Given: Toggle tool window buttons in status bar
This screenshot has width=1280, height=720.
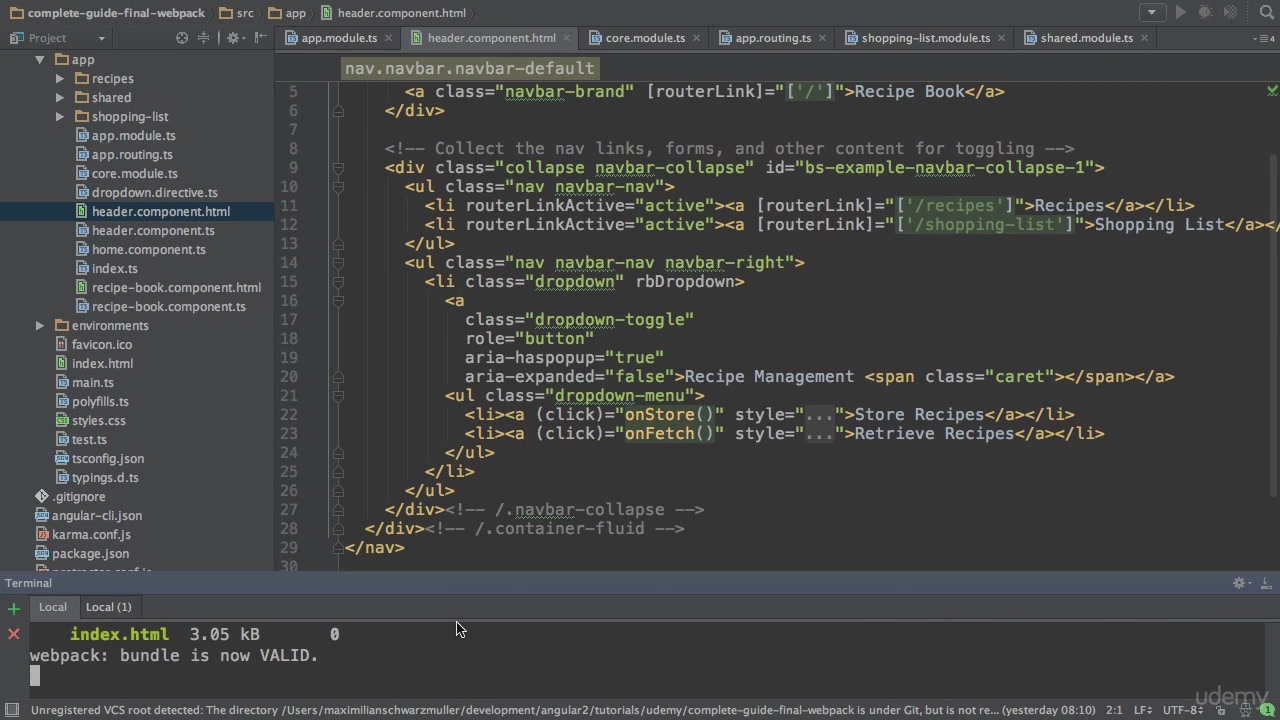Looking at the screenshot, I should tap(11, 710).
